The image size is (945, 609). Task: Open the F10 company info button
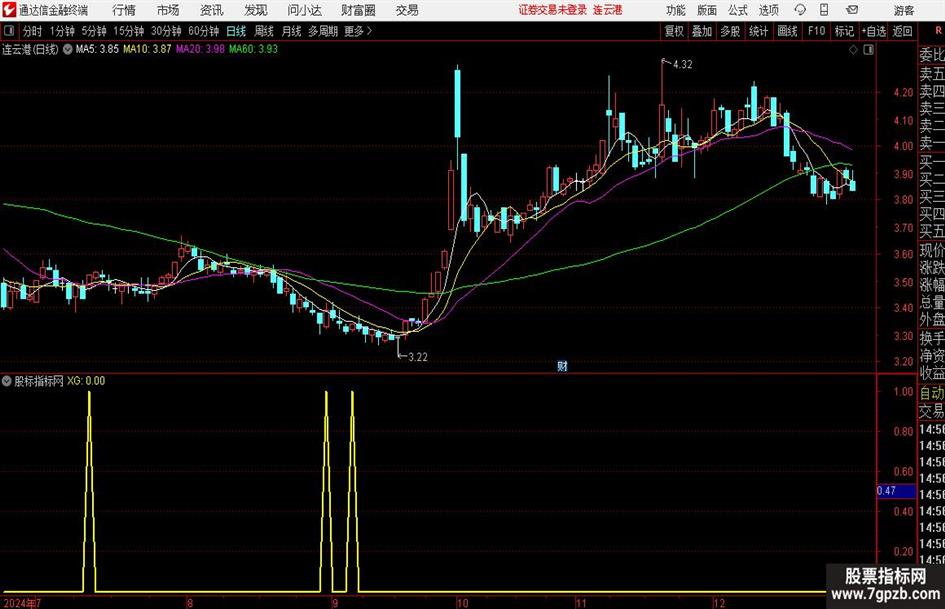(816, 31)
